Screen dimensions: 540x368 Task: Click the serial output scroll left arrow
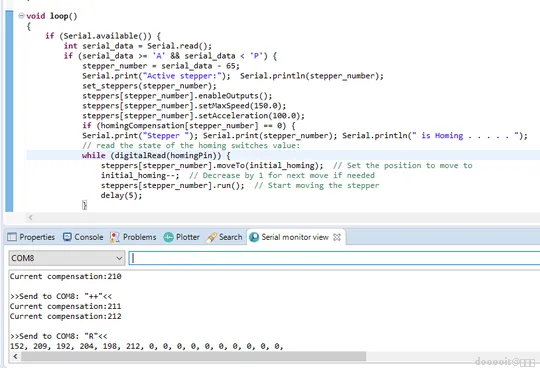tap(15, 356)
